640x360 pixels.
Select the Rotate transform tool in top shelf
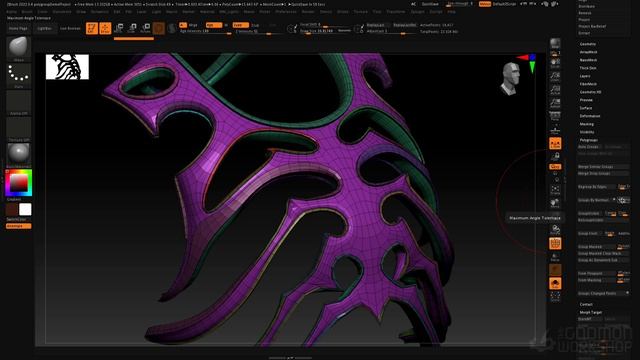pyautogui.click(x=145, y=28)
